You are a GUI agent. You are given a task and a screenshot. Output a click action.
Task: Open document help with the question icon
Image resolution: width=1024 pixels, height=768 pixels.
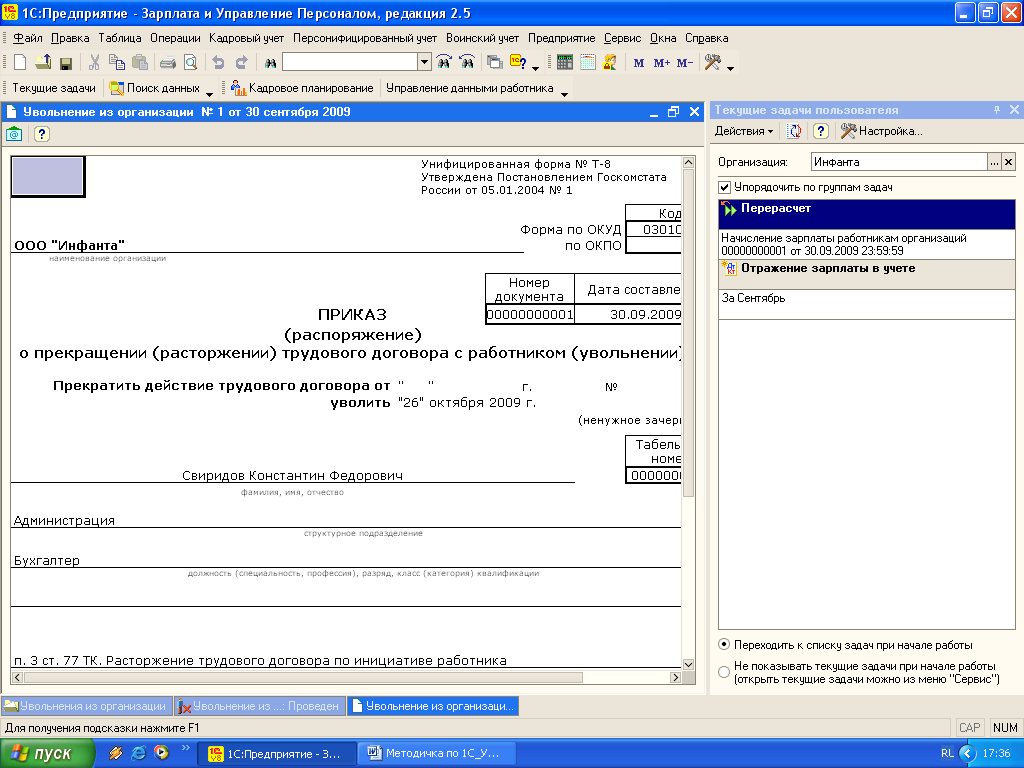point(41,135)
